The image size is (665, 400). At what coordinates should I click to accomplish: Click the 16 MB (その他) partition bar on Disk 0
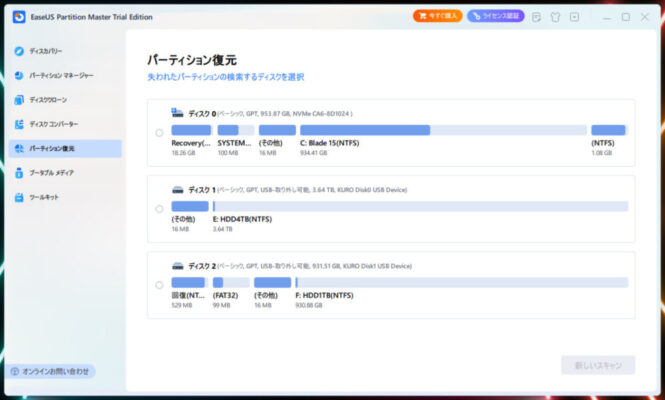click(277, 130)
